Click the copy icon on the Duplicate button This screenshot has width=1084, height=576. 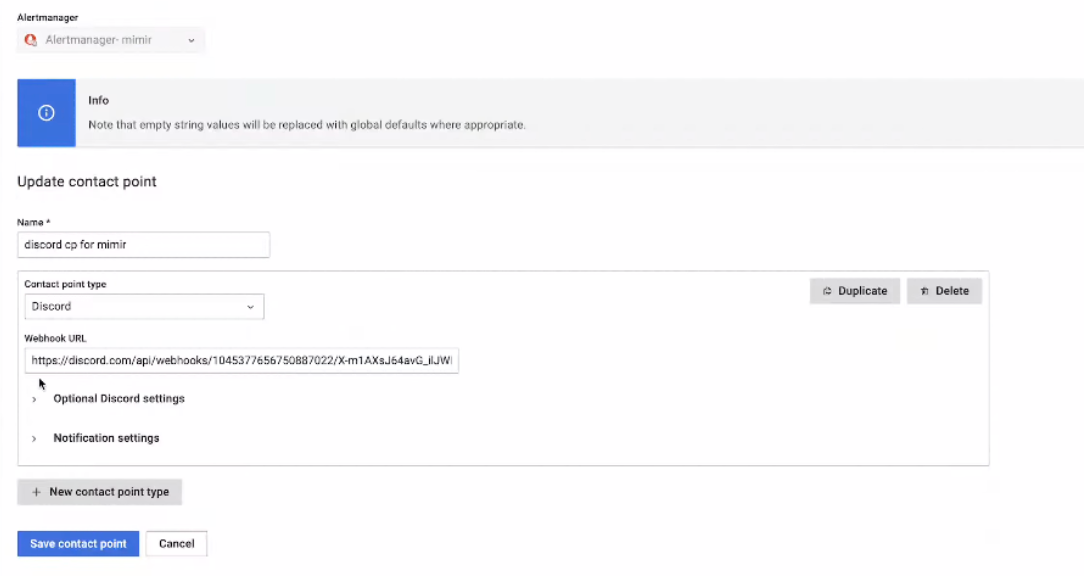tap(827, 291)
